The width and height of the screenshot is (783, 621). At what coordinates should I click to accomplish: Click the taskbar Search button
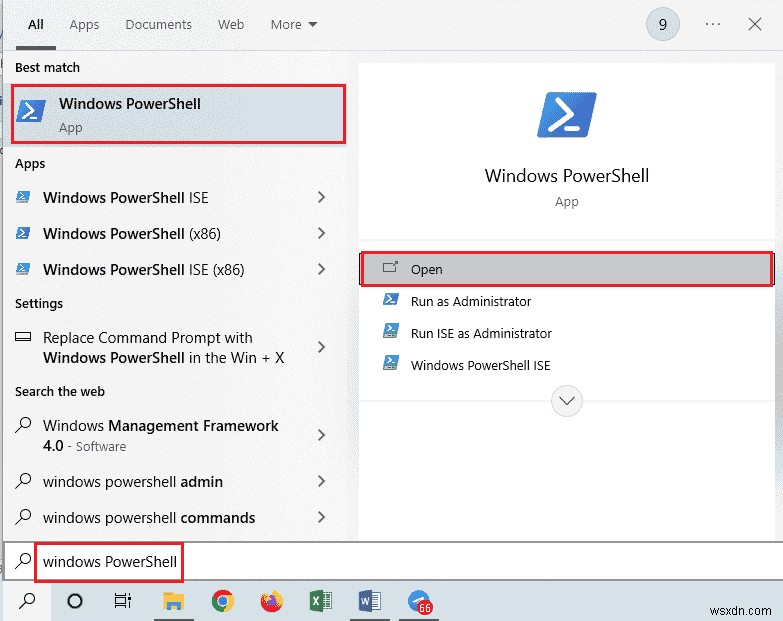point(27,601)
